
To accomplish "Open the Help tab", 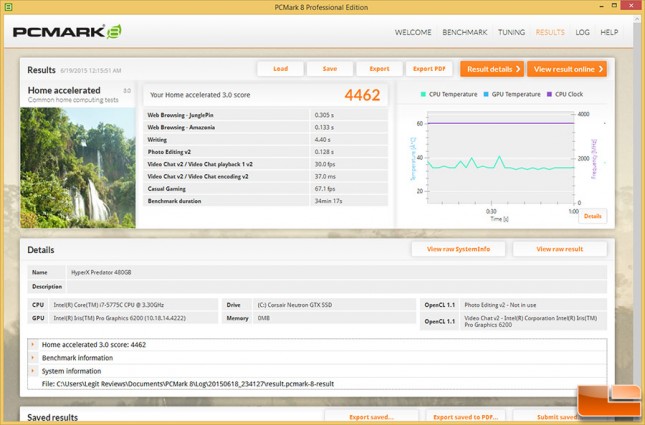I will pyautogui.click(x=609, y=32).
